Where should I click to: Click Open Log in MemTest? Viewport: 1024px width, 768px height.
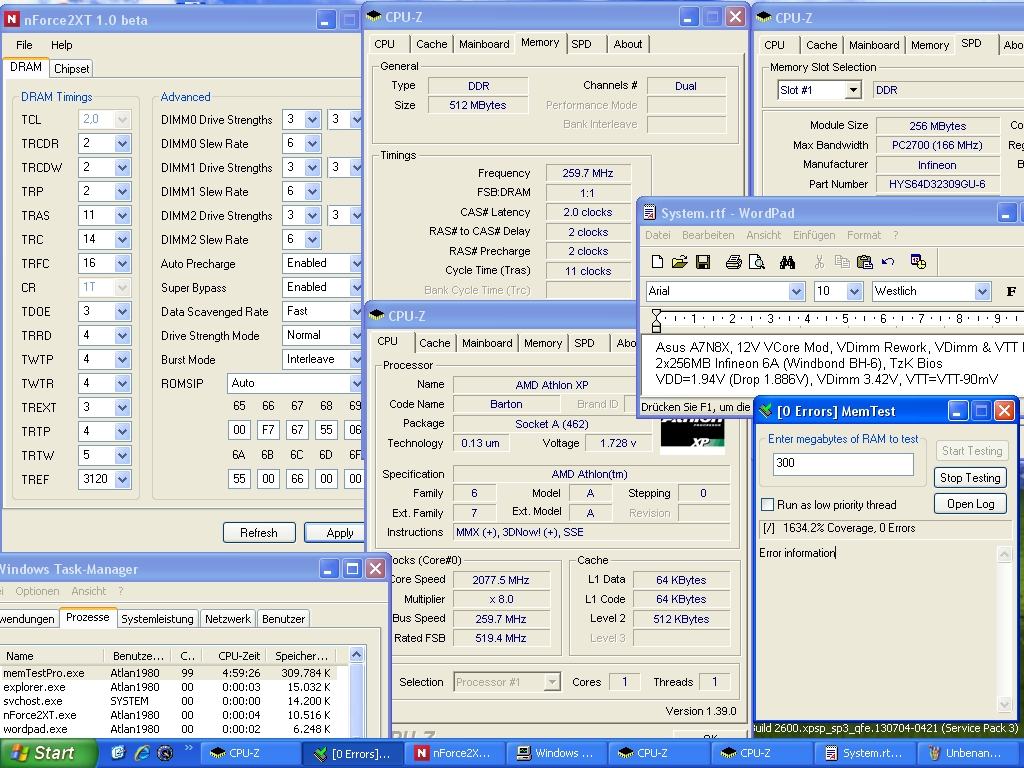tap(970, 504)
